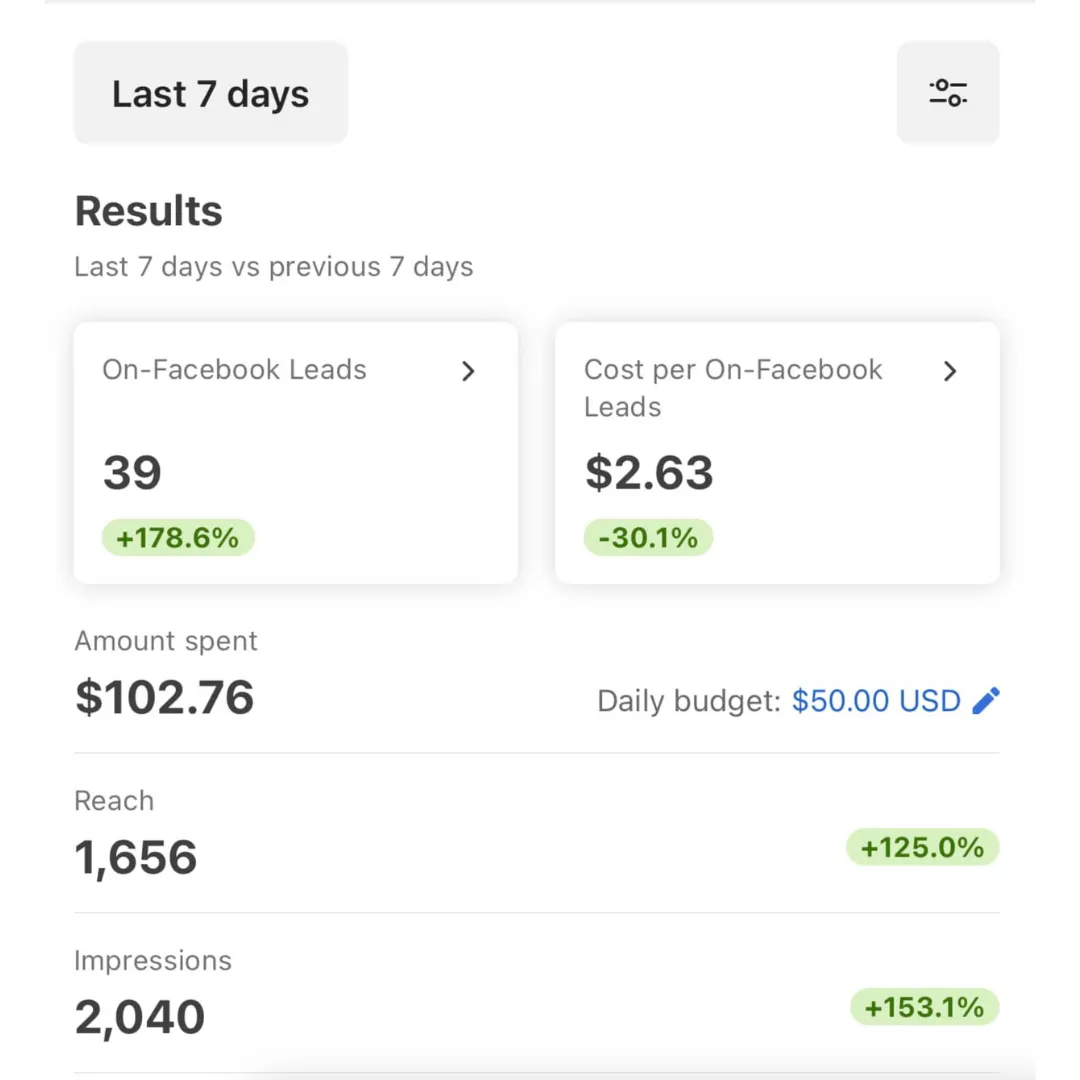Open the Last 7 days date range selector
Image resolution: width=1080 pixels, height=1080 pixels.
pos(211,93)
